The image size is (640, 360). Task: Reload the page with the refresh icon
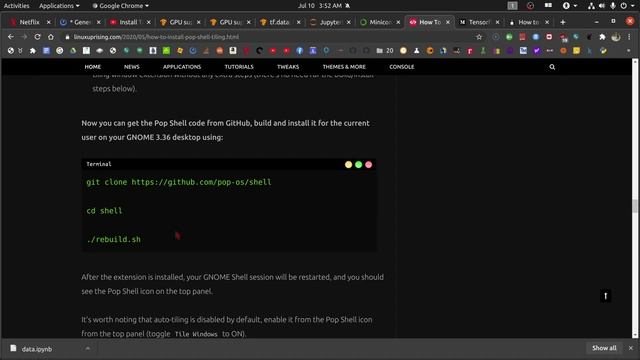(x=37, y=37)
